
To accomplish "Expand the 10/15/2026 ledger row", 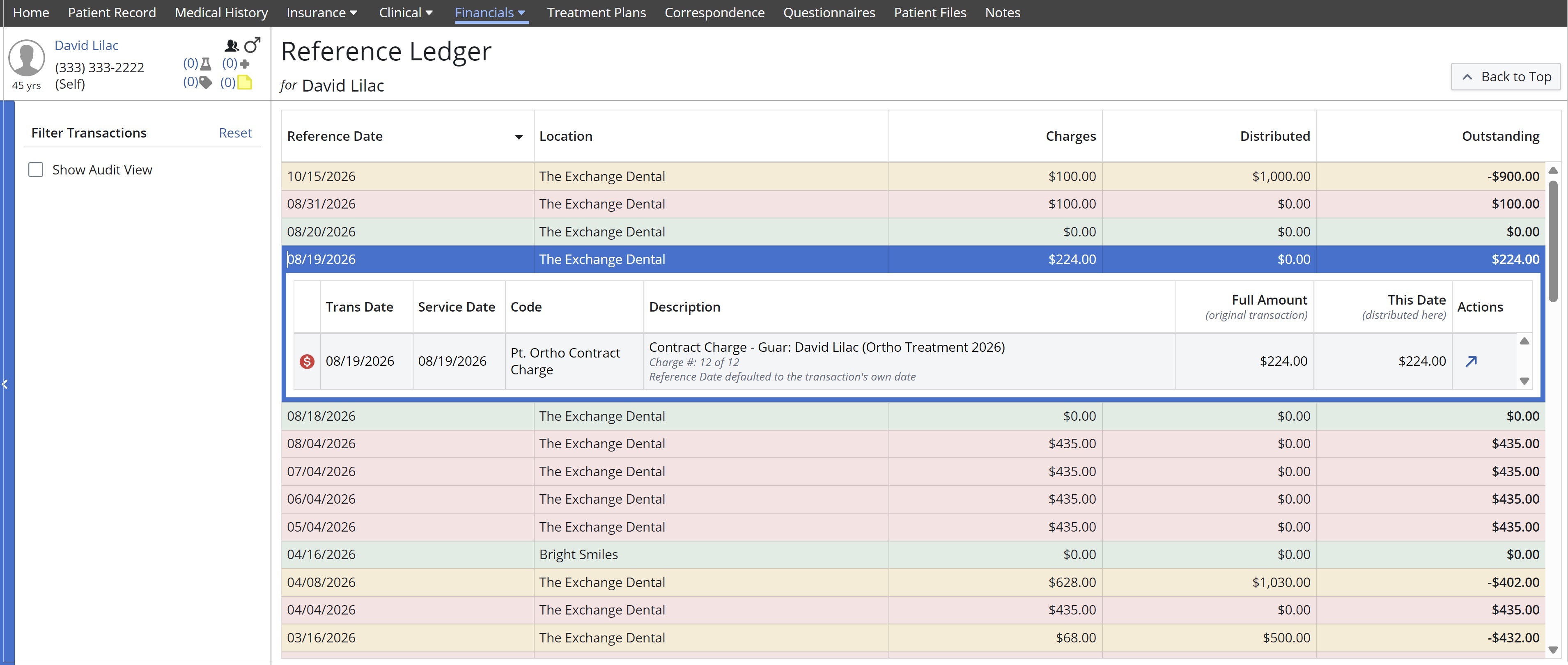I will pyautogui.click(x=913, y=177).
